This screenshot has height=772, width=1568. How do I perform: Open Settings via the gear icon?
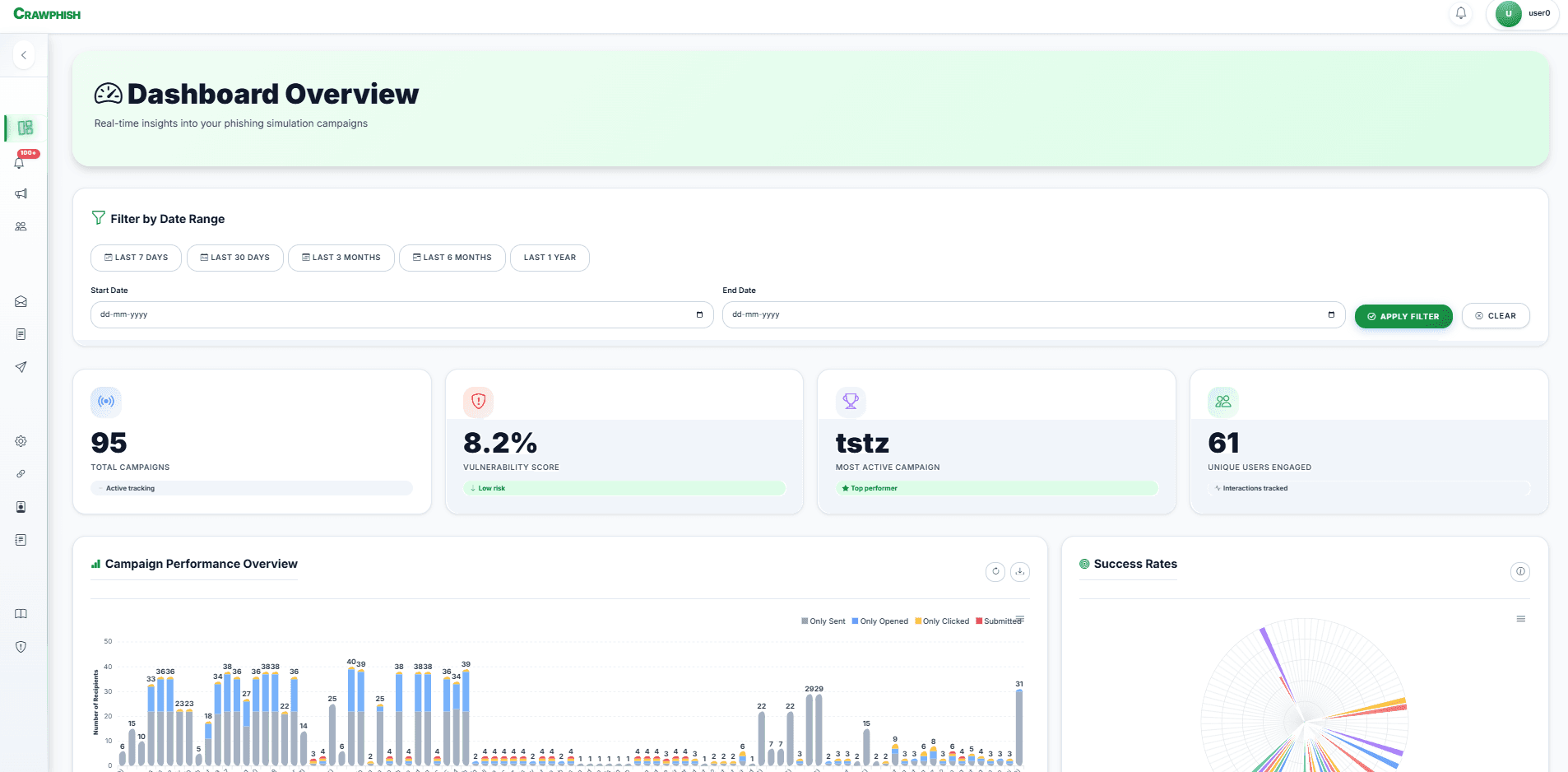(20, 441)
